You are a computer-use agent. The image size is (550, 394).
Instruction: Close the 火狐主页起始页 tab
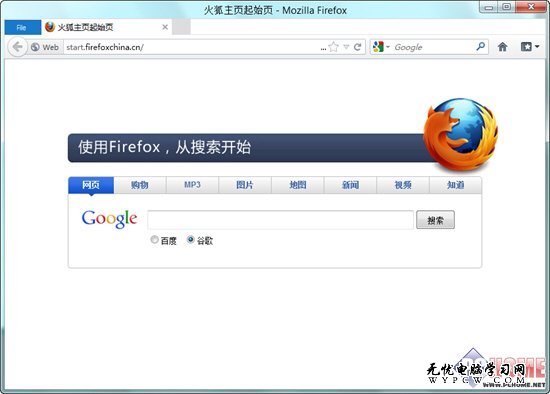tap(165, 27)
